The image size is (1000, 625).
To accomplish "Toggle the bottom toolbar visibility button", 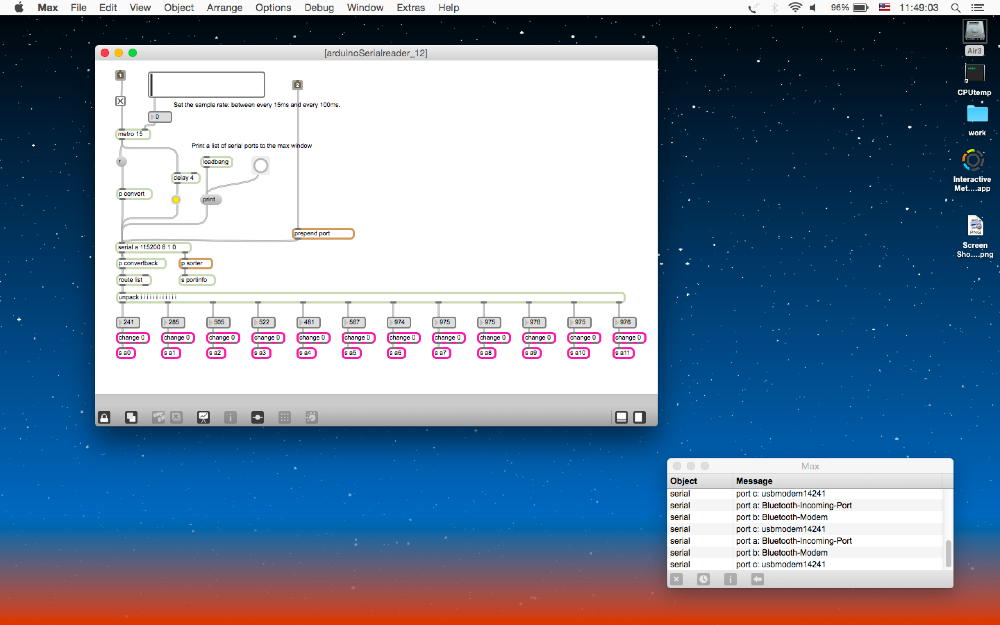I will coord(621,417).
